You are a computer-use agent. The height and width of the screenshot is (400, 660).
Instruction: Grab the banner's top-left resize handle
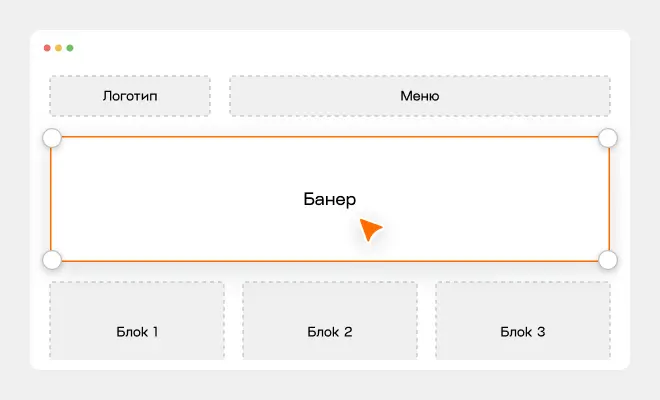click(52, 138)
